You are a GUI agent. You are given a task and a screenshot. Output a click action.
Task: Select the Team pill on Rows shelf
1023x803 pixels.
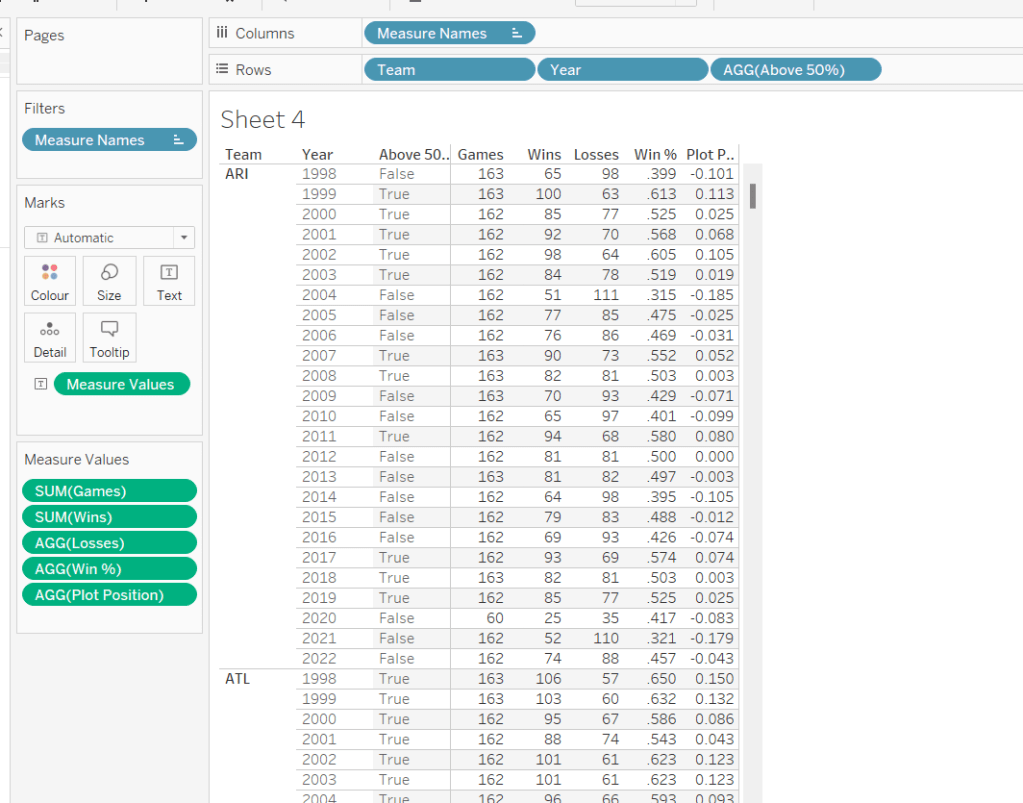[449, 70]
